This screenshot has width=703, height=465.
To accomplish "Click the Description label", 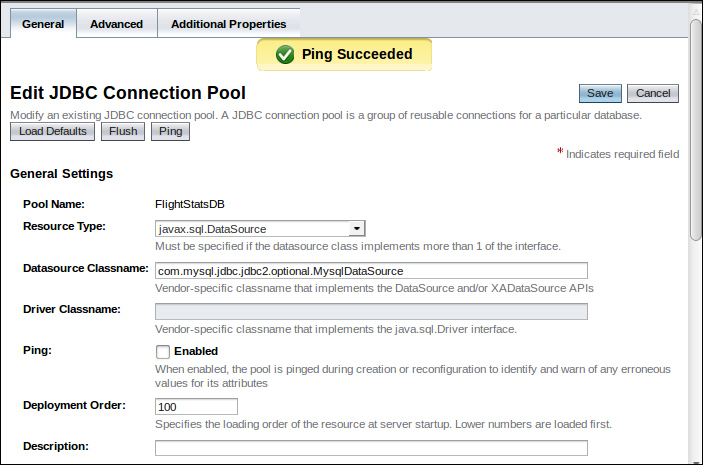I will [x=56, y=447].
